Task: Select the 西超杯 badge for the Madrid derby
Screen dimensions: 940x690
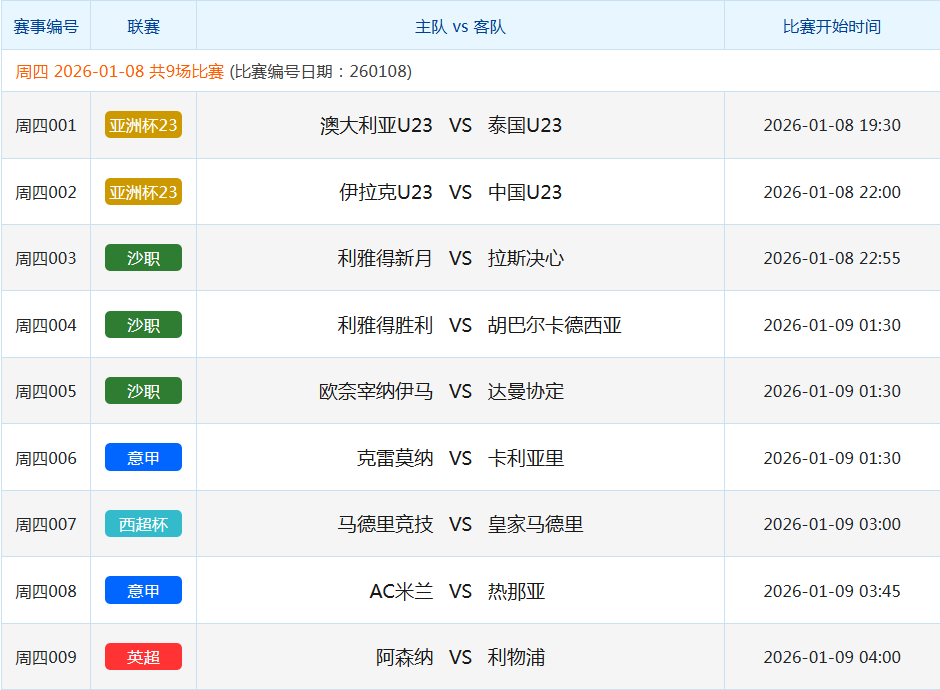Action: point(143,523)
